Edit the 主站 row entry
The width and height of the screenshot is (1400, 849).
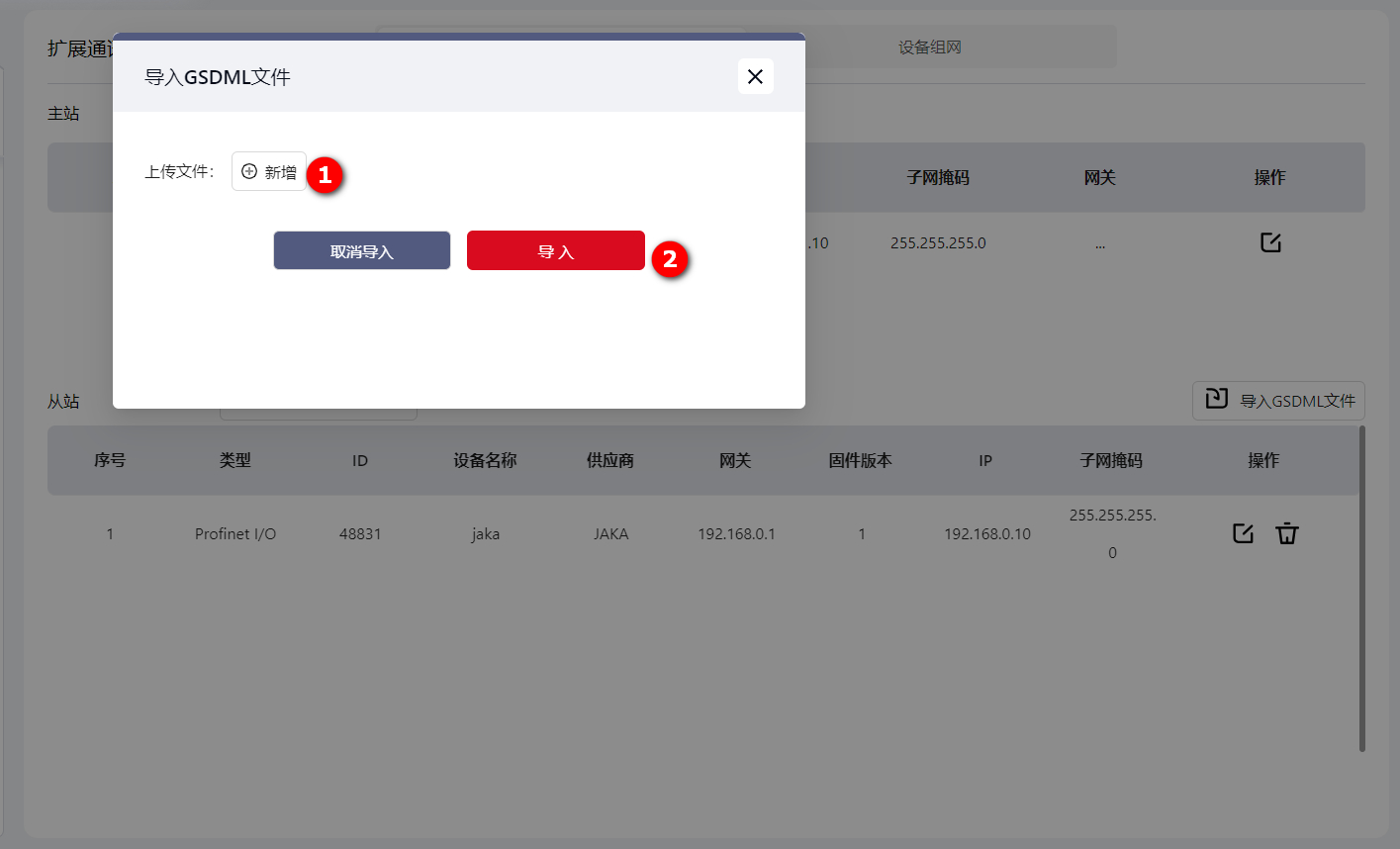point(1270,242)
